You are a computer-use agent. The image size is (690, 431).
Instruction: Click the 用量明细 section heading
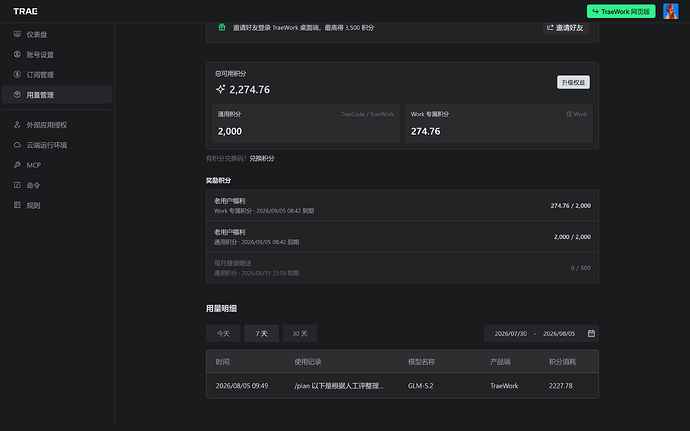click(x=221, y=309)
